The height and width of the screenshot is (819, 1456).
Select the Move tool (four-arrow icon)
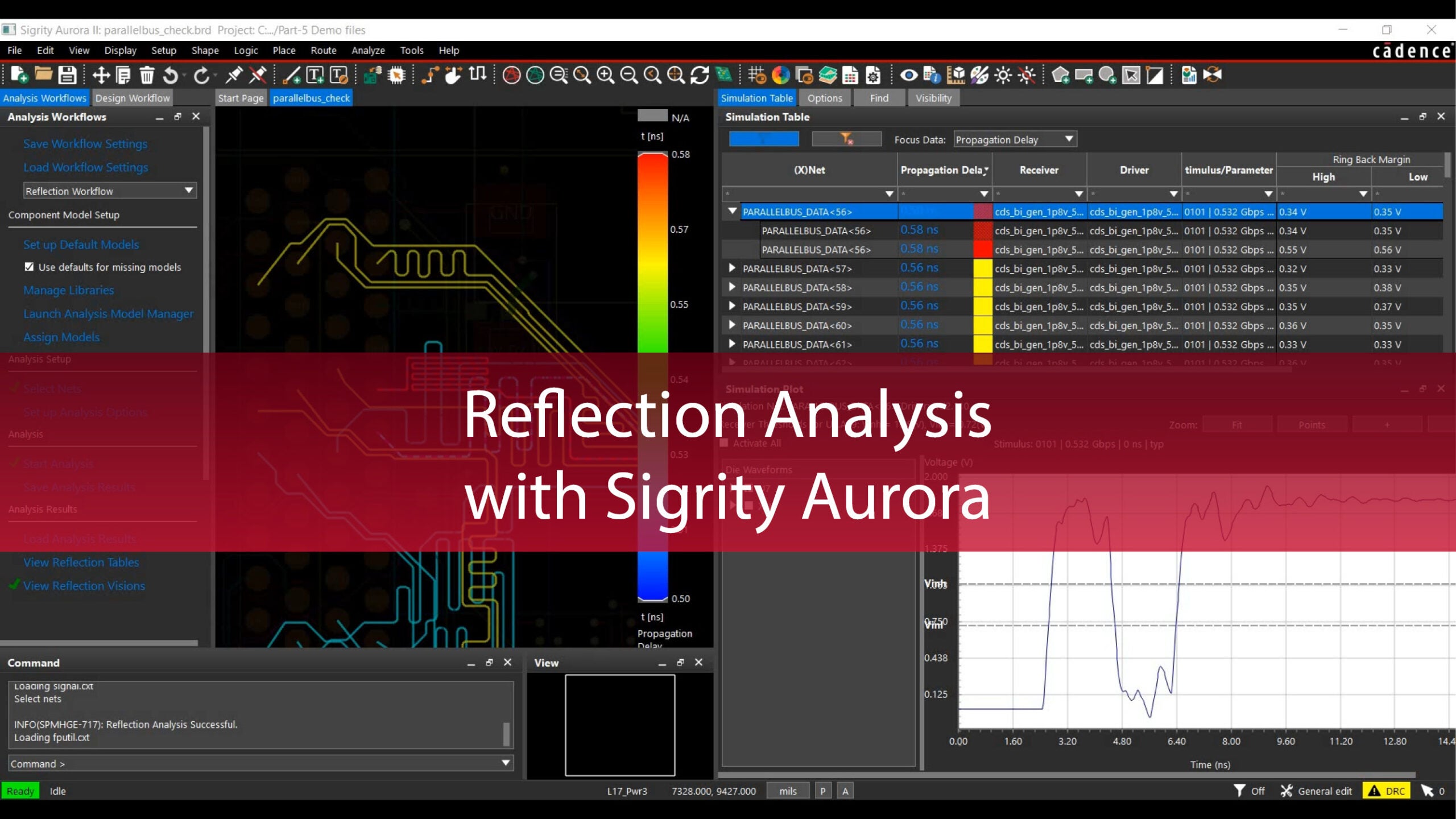pos(101,75)
